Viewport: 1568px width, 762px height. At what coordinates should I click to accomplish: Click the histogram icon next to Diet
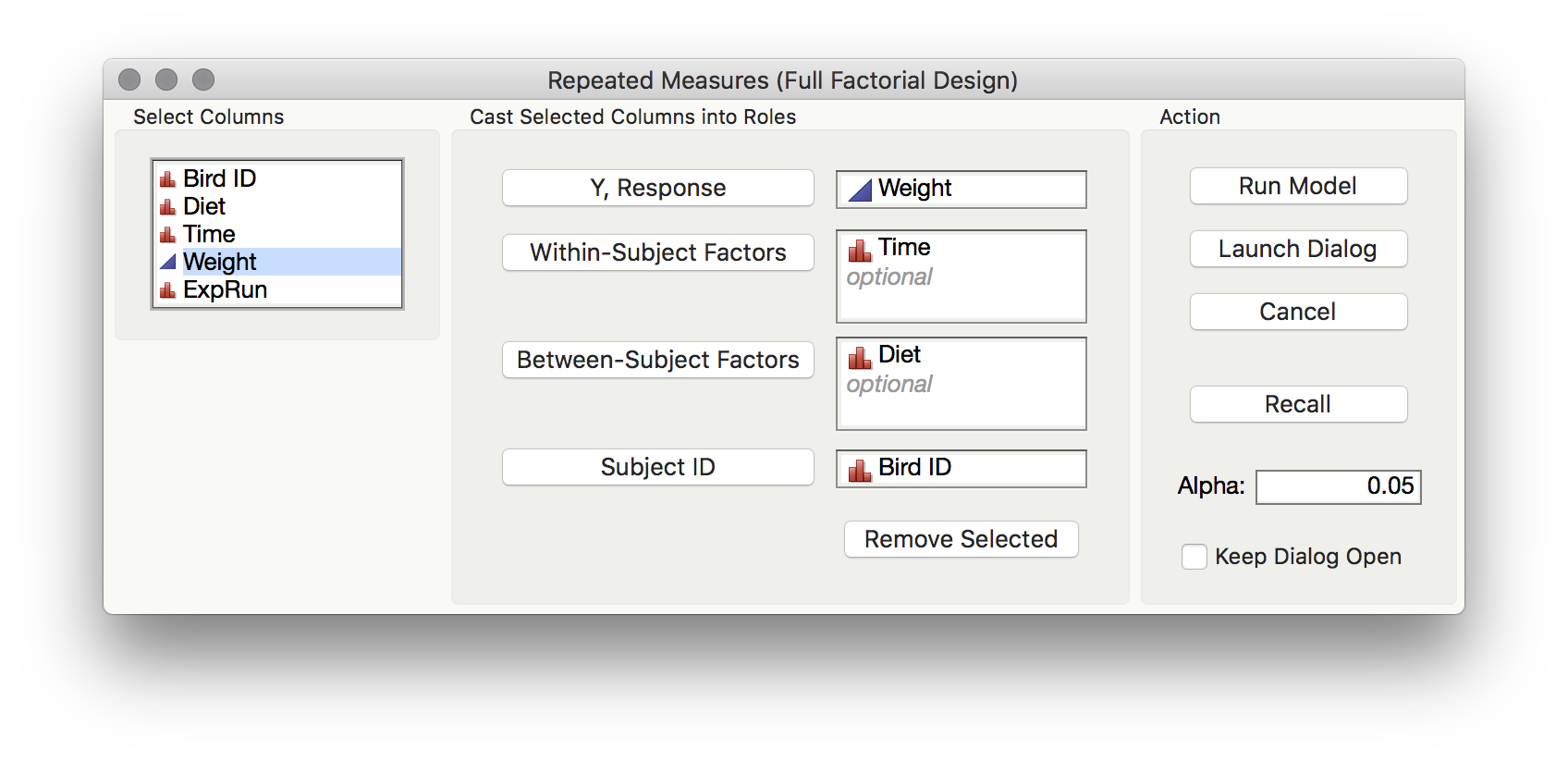point(168,206)
